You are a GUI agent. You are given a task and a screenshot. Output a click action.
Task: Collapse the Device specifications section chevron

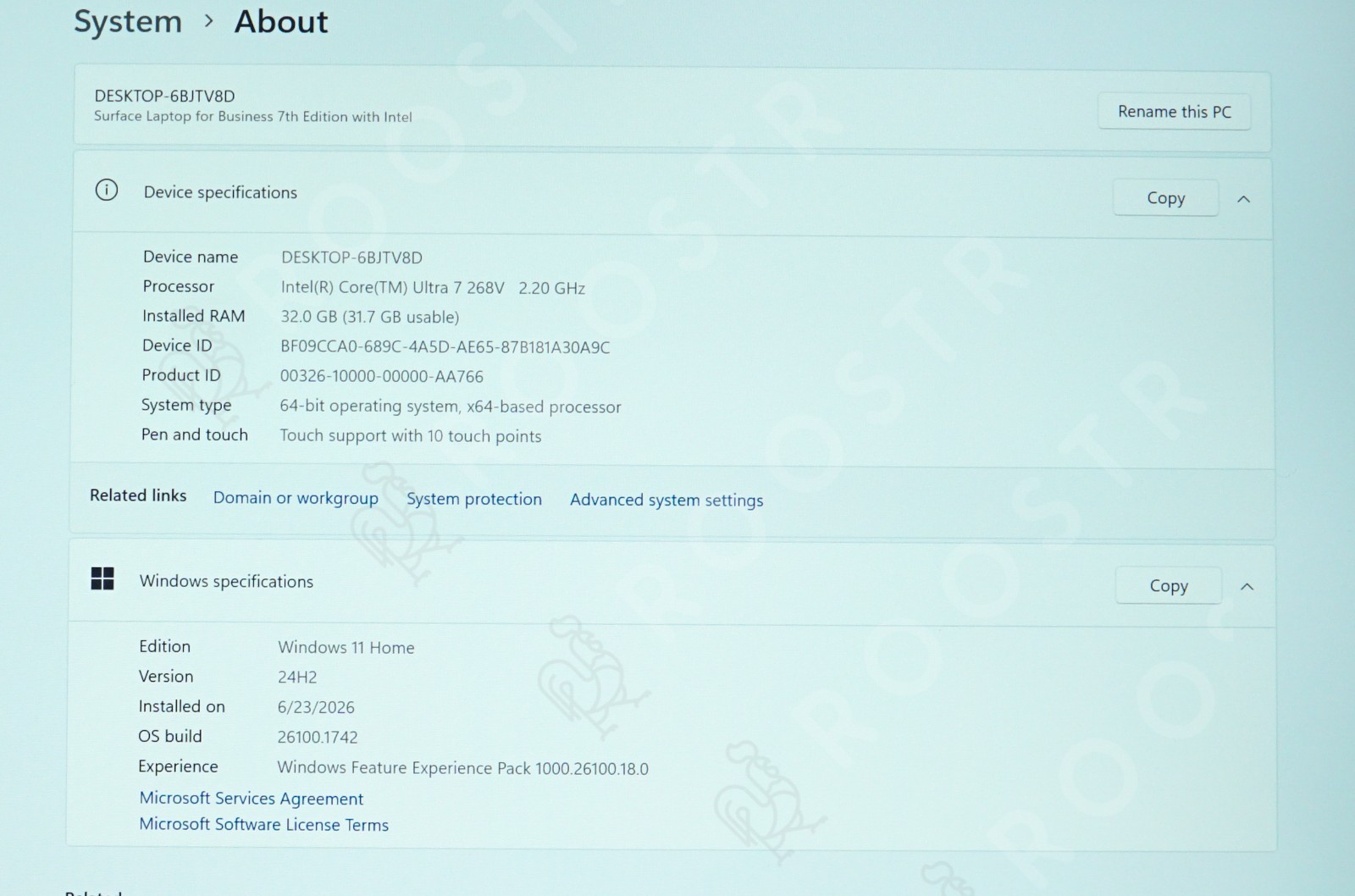click(x=1243, y=199)
